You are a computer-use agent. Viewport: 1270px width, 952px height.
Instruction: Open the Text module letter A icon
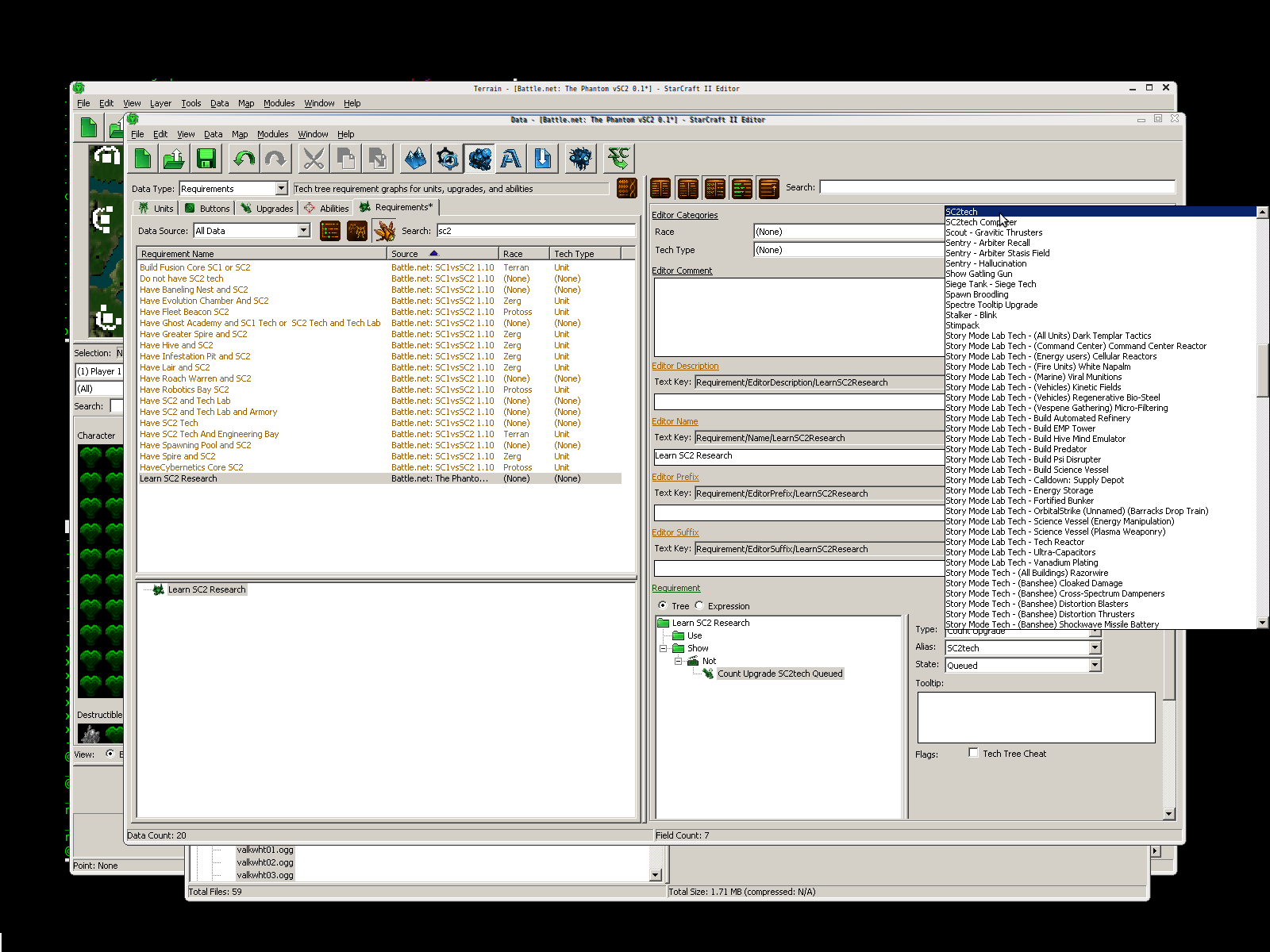[x=511, y=159]
